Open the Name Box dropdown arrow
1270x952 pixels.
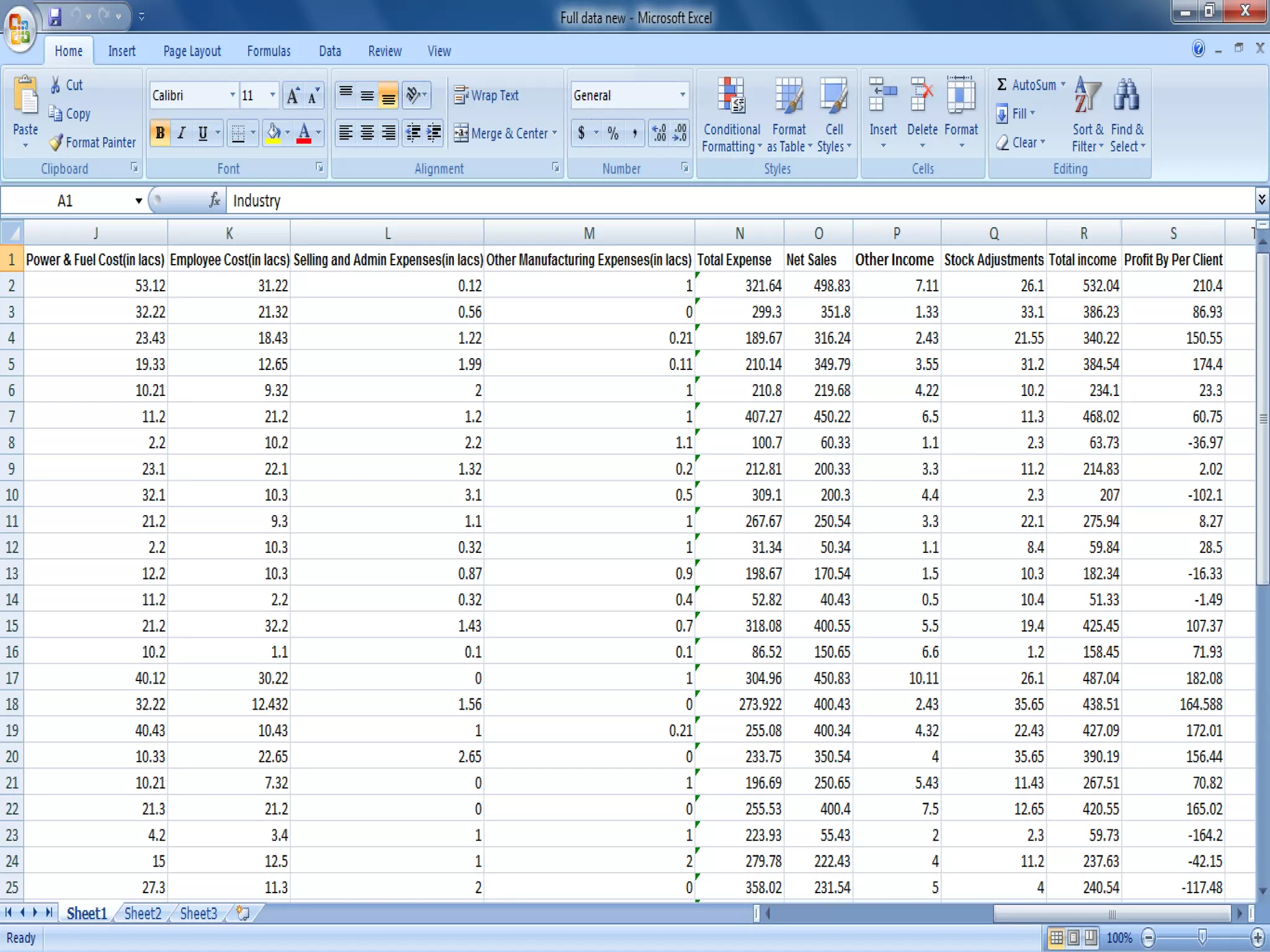point(138,201)
